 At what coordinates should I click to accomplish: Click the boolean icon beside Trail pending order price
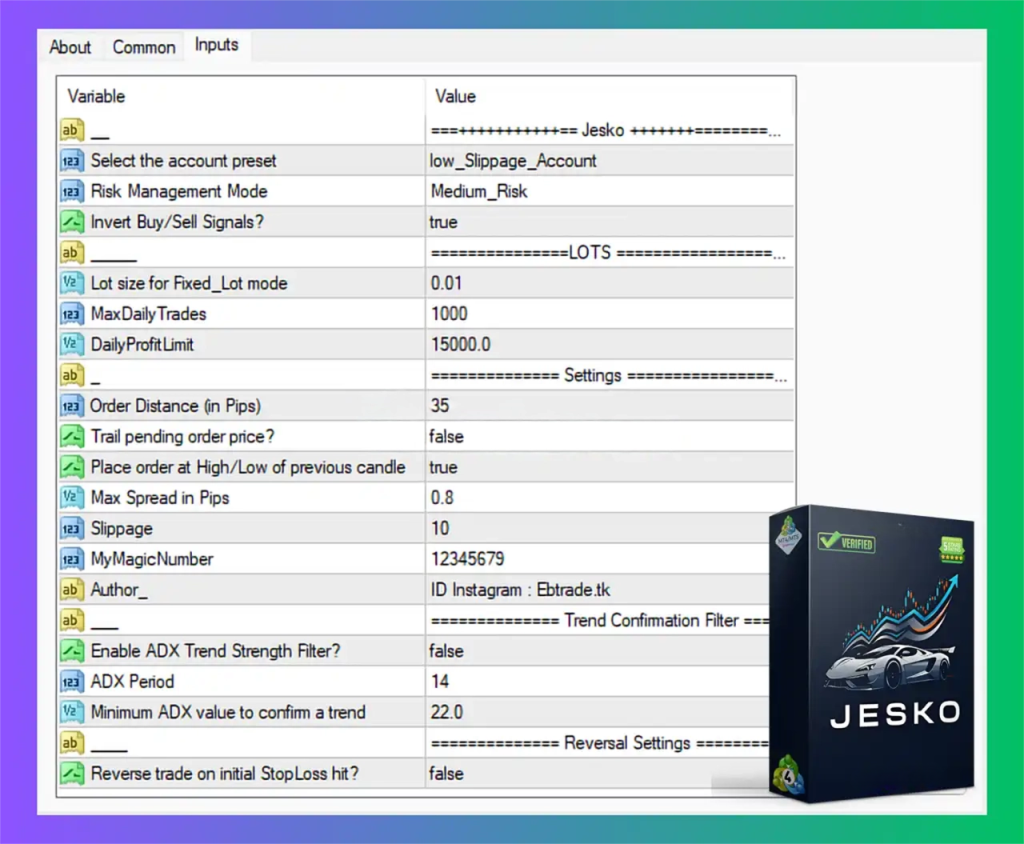click(x=70, y=436)
